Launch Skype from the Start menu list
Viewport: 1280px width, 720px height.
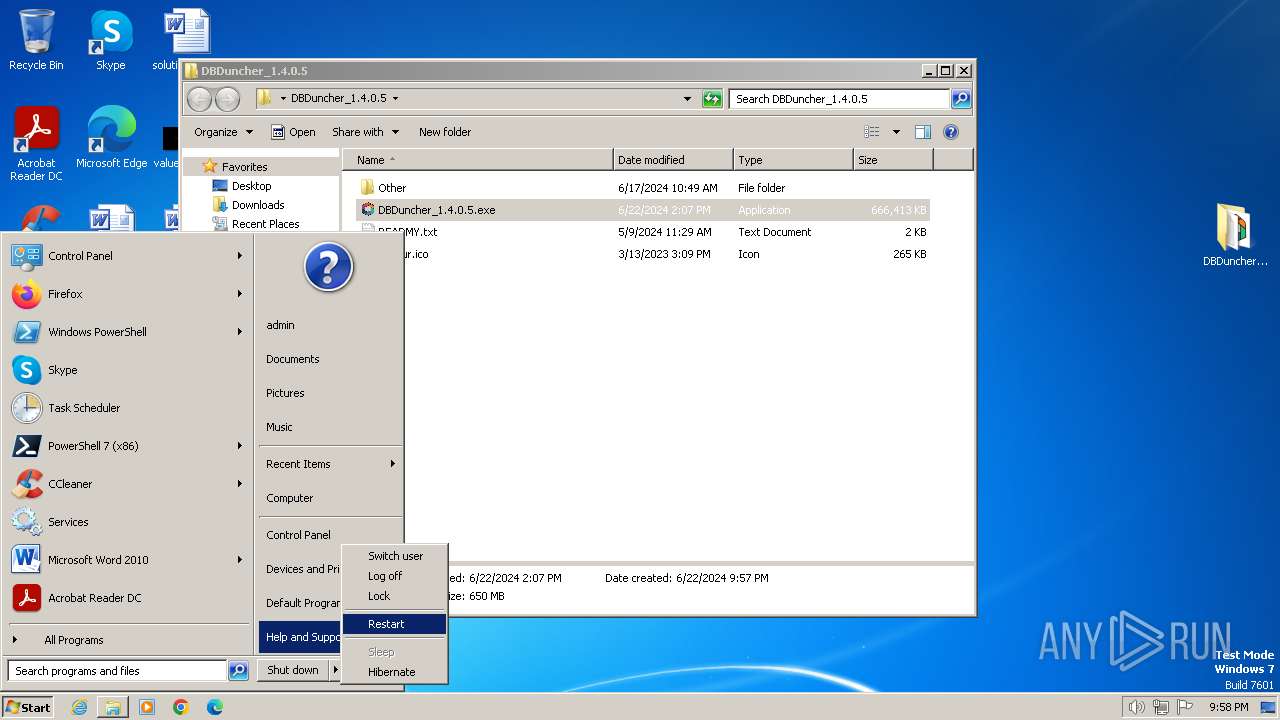tap(127, 370)
